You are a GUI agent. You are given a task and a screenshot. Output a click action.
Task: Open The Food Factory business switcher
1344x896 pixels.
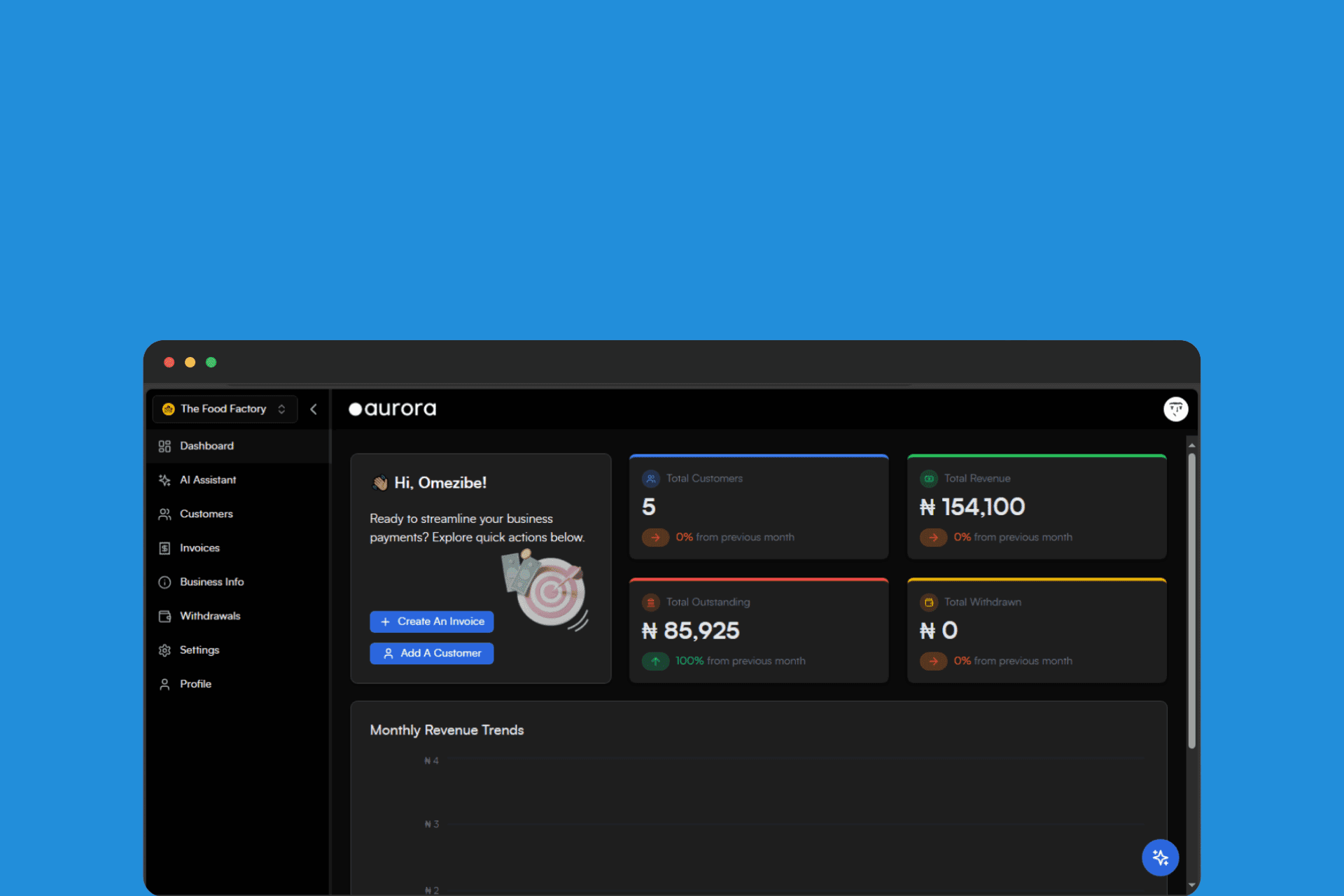(x=223, y=409)
